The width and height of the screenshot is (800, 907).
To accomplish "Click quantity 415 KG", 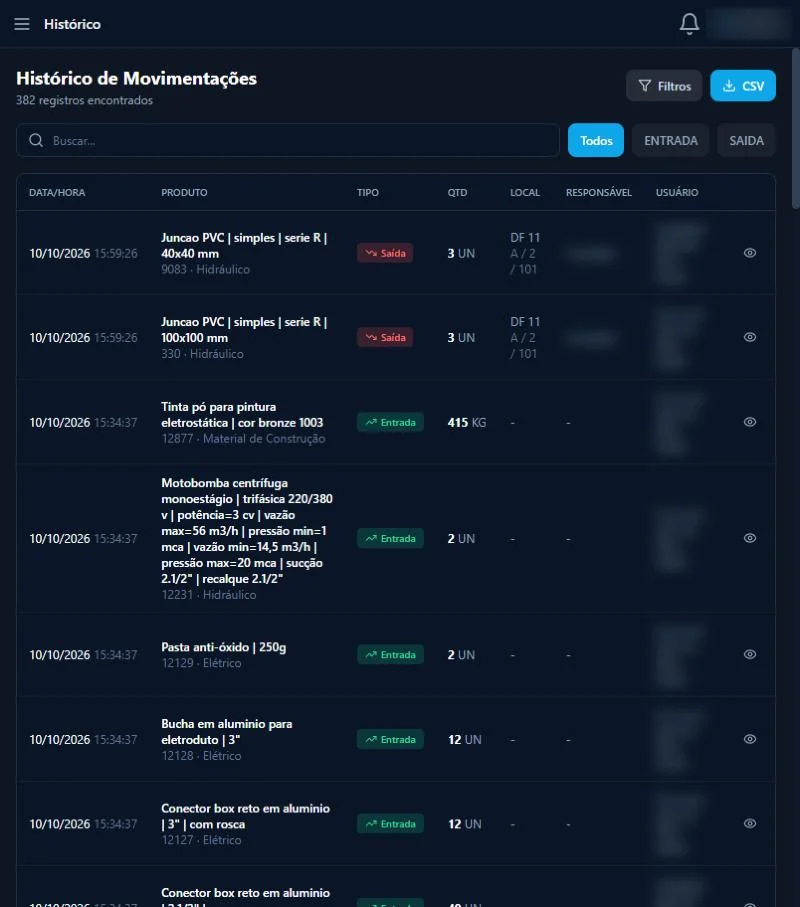I will pos(466,422).
